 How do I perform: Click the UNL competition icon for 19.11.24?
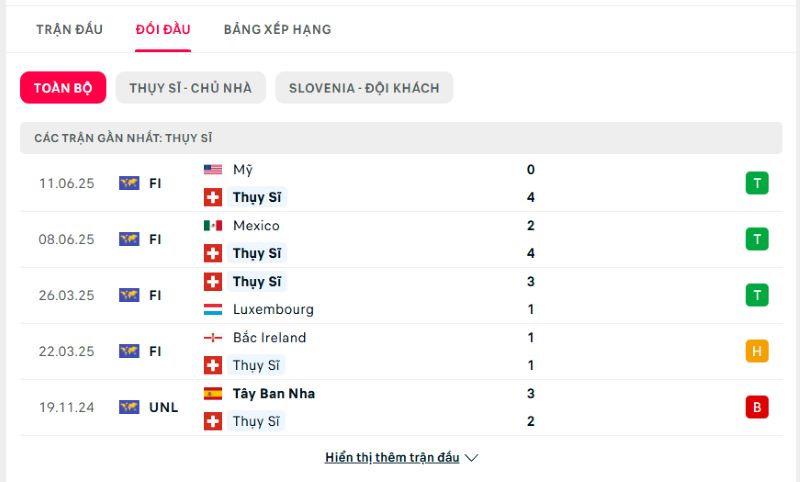point(129,407)
